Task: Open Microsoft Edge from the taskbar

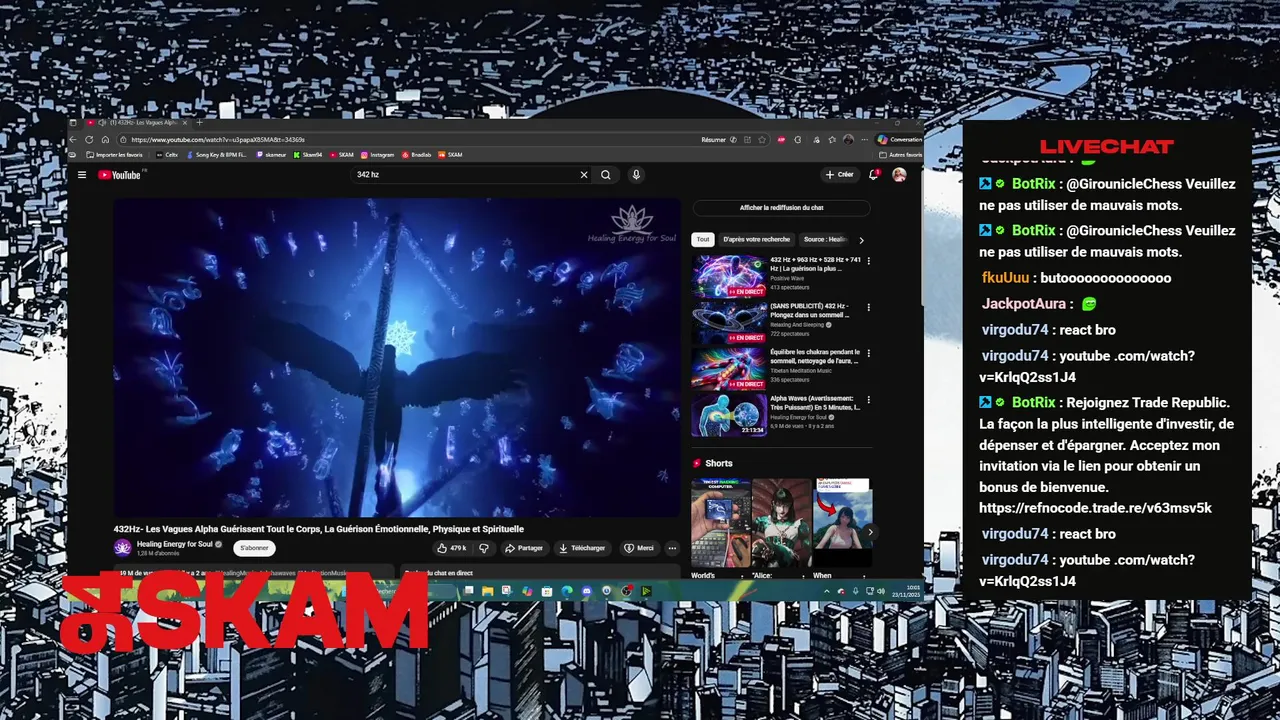Action: pyautogui.click(x=567, y=591)
